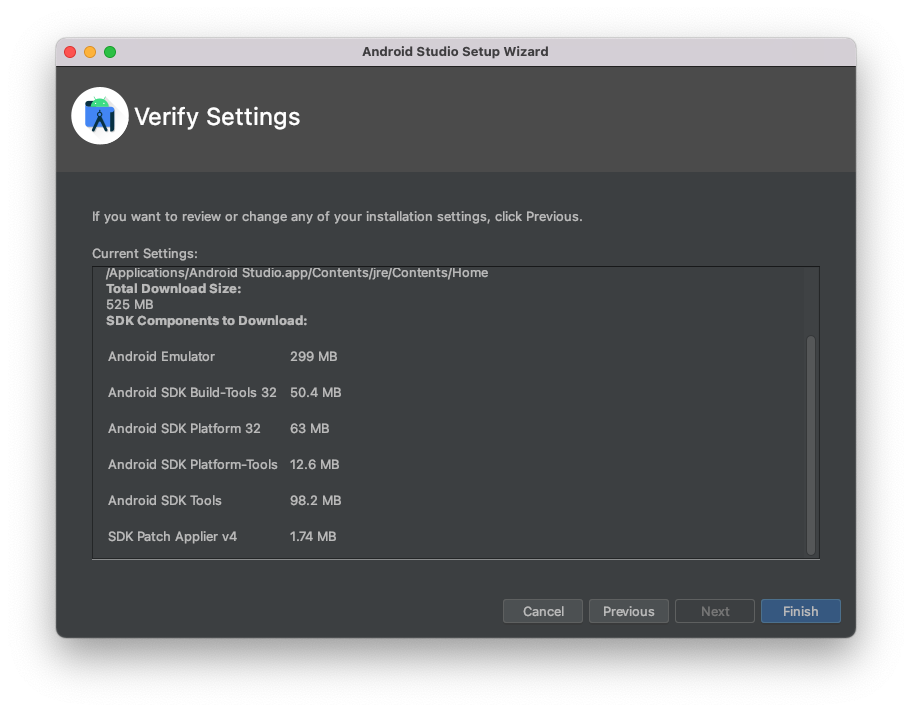Click the JRE path line

297,273
